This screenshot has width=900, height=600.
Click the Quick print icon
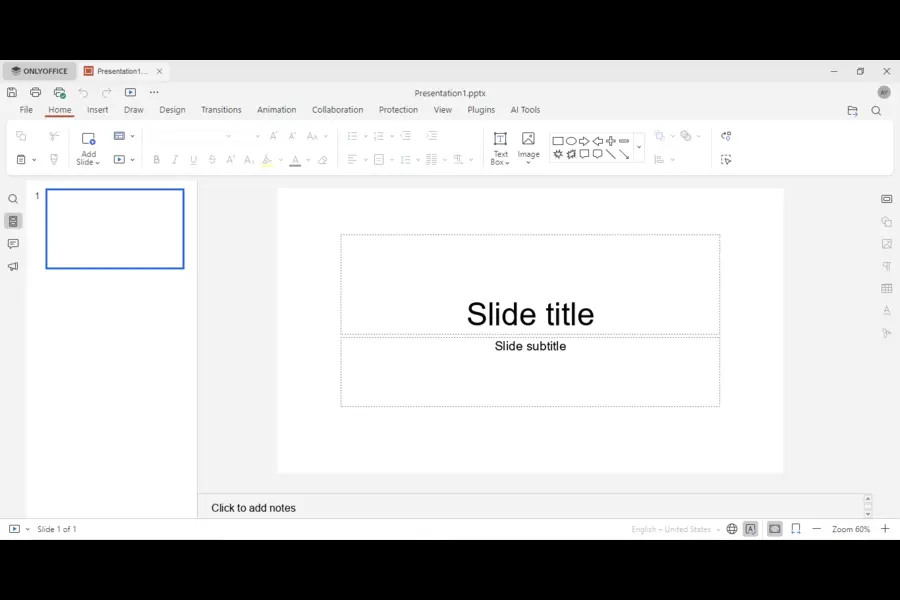[60, 92]
